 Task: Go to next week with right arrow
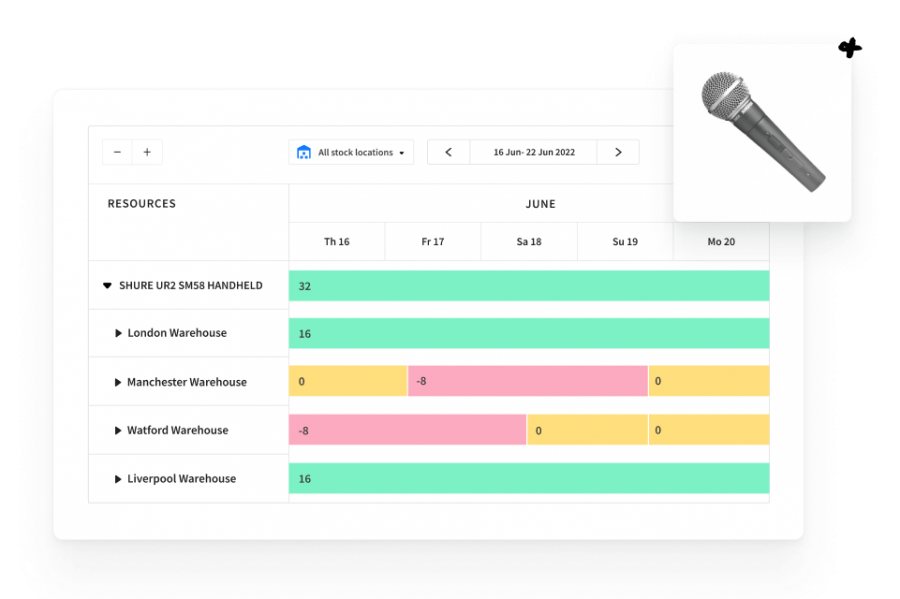[x=618, y=152]
